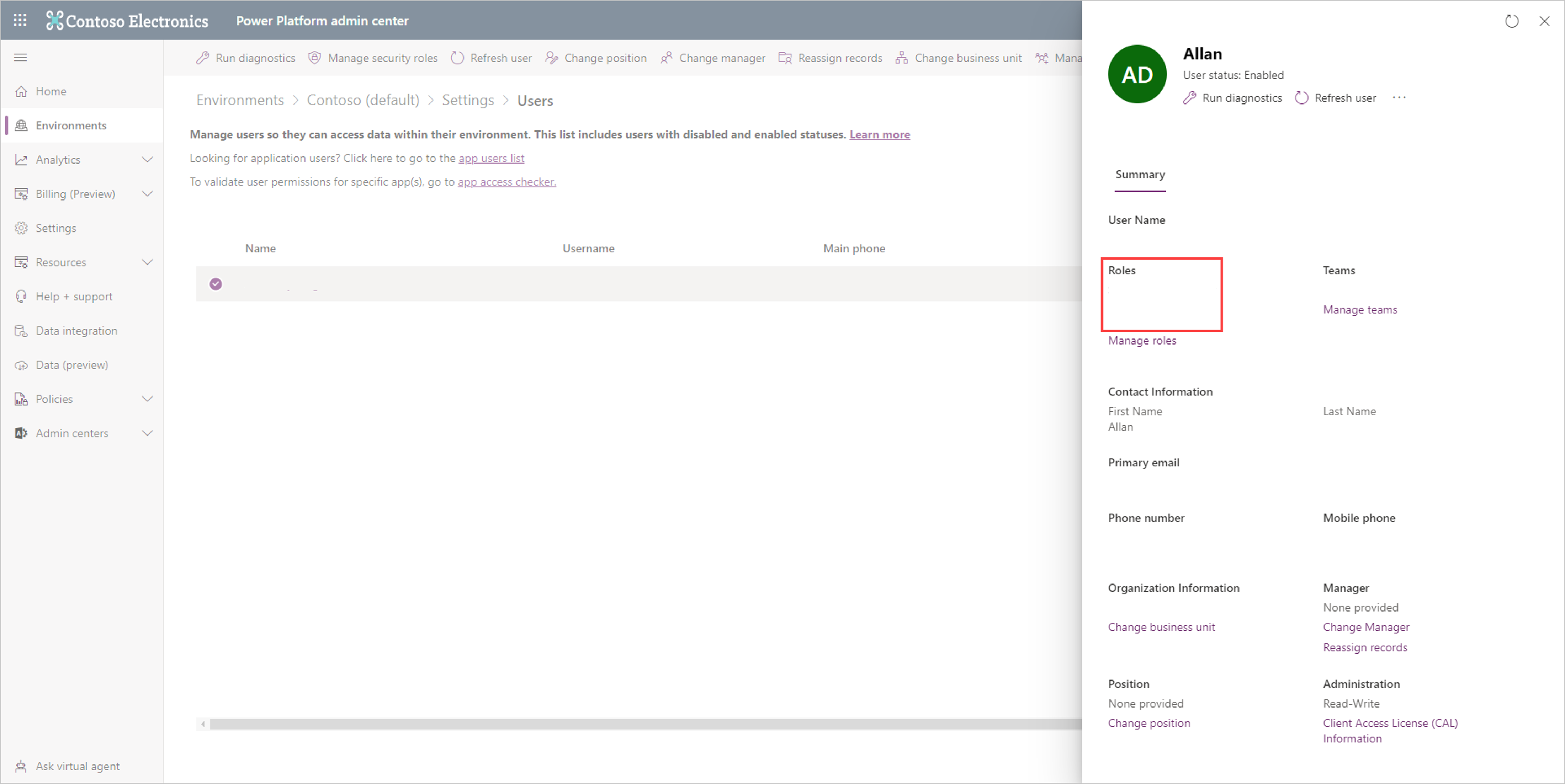1565x784 pixels.
Task: Click the horizontal scrollbar arrow
Action: point(203,724)
